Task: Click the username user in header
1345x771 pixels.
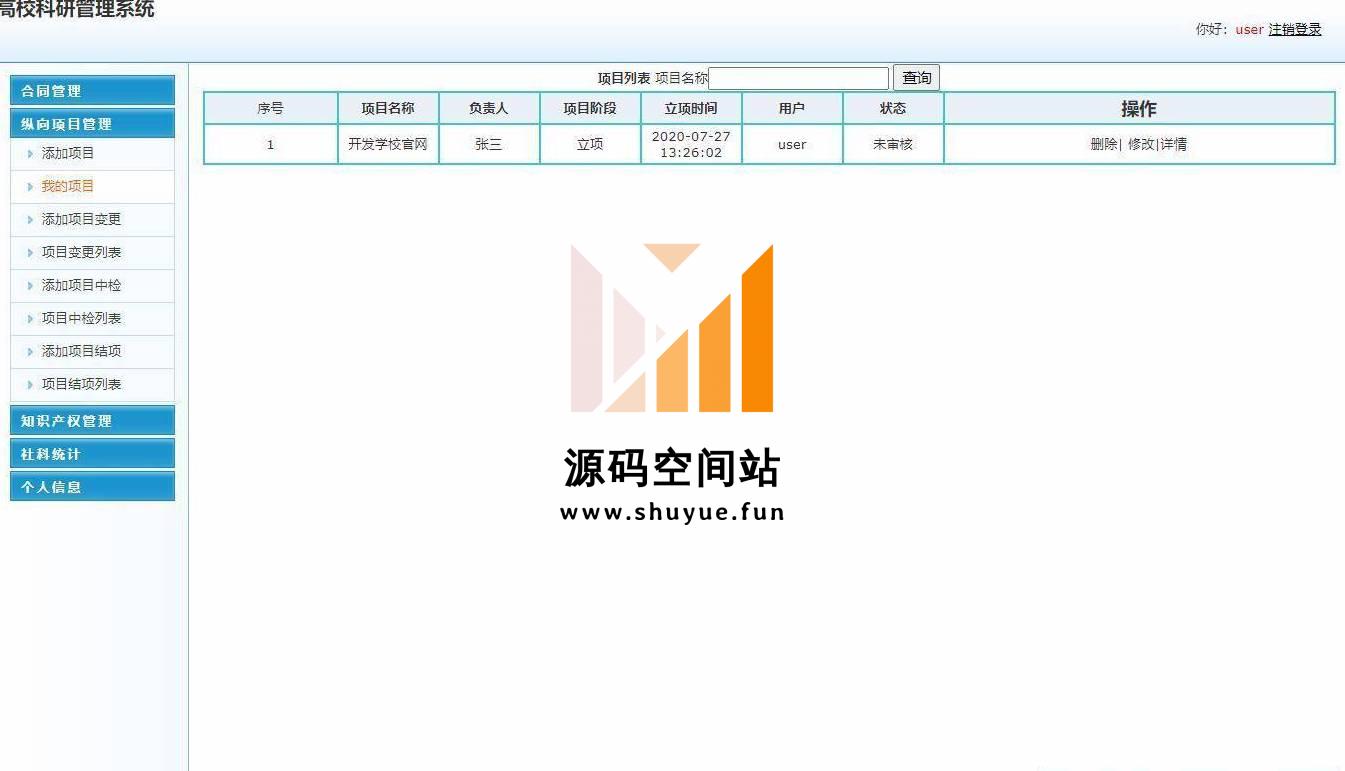Action: pos(1250,30)
